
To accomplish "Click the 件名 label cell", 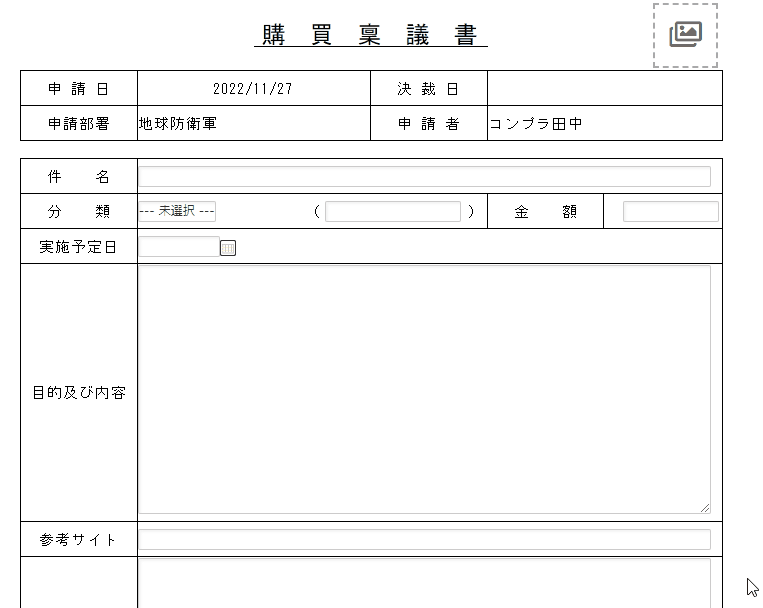I will pos(79,176).
